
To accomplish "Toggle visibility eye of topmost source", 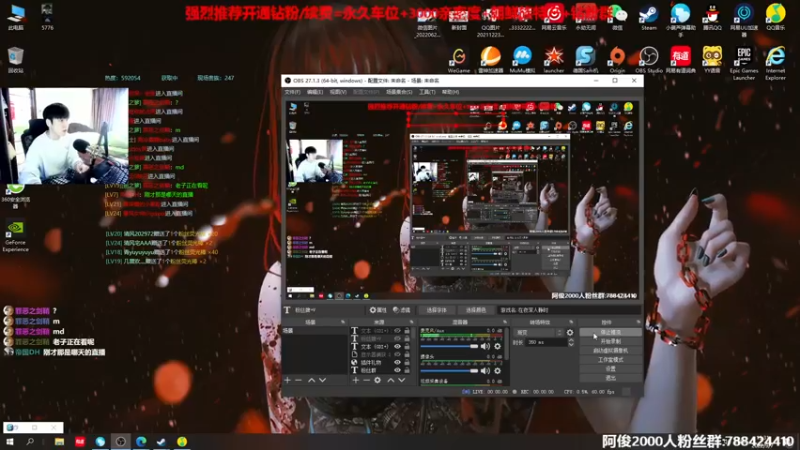I will point(397,331).
